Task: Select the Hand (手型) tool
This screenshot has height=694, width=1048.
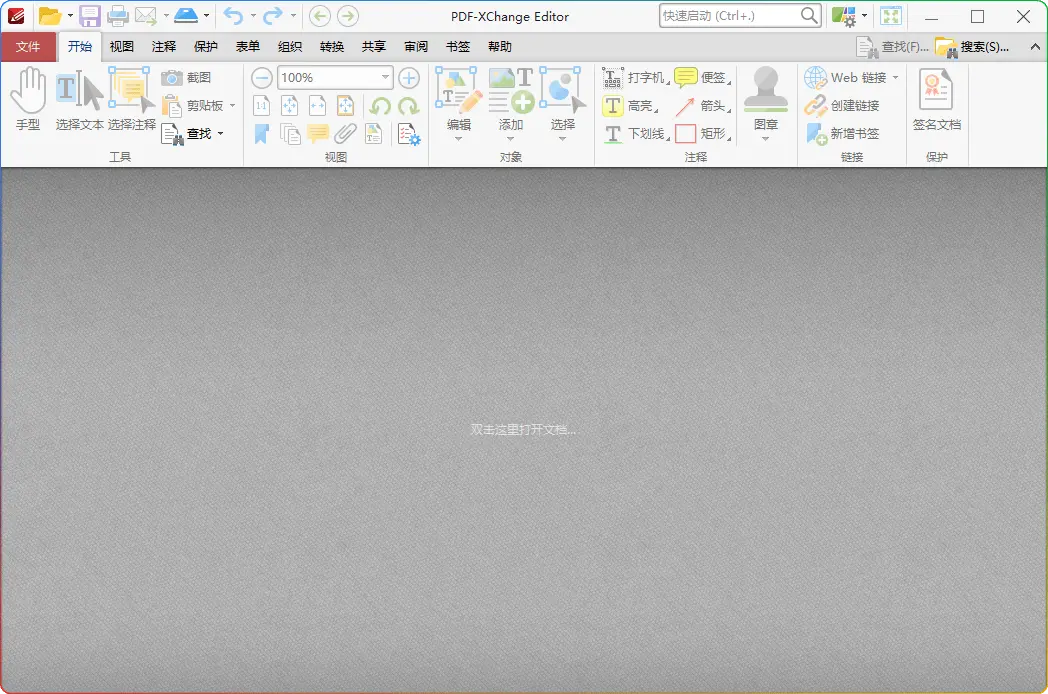Action: [28, 100]
